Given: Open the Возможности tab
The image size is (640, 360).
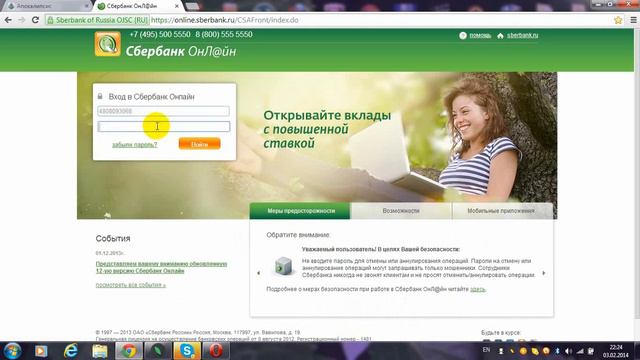Looking at the screenshot, I should click(401, 211).
